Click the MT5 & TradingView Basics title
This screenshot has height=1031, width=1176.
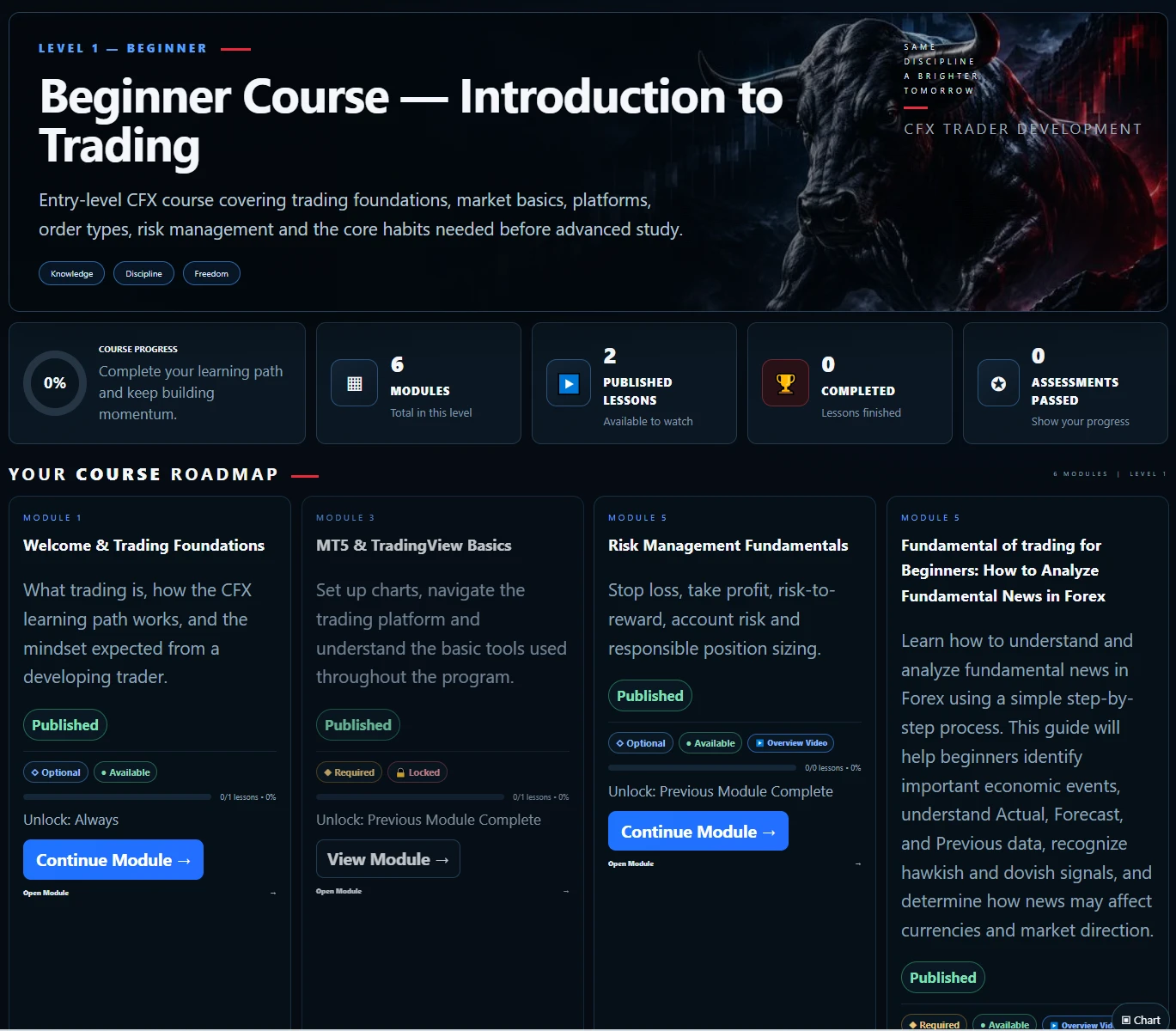(414, 546)
